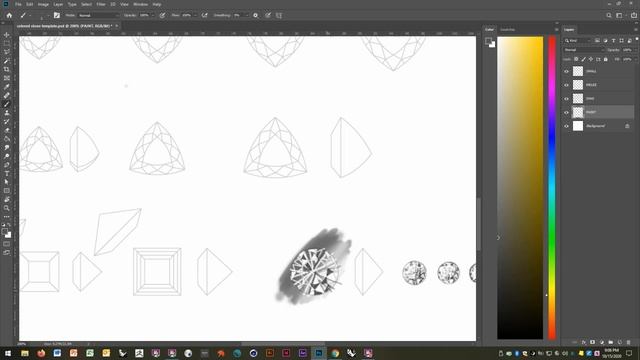Select the Path Selection tool

[x=7, y=182]
